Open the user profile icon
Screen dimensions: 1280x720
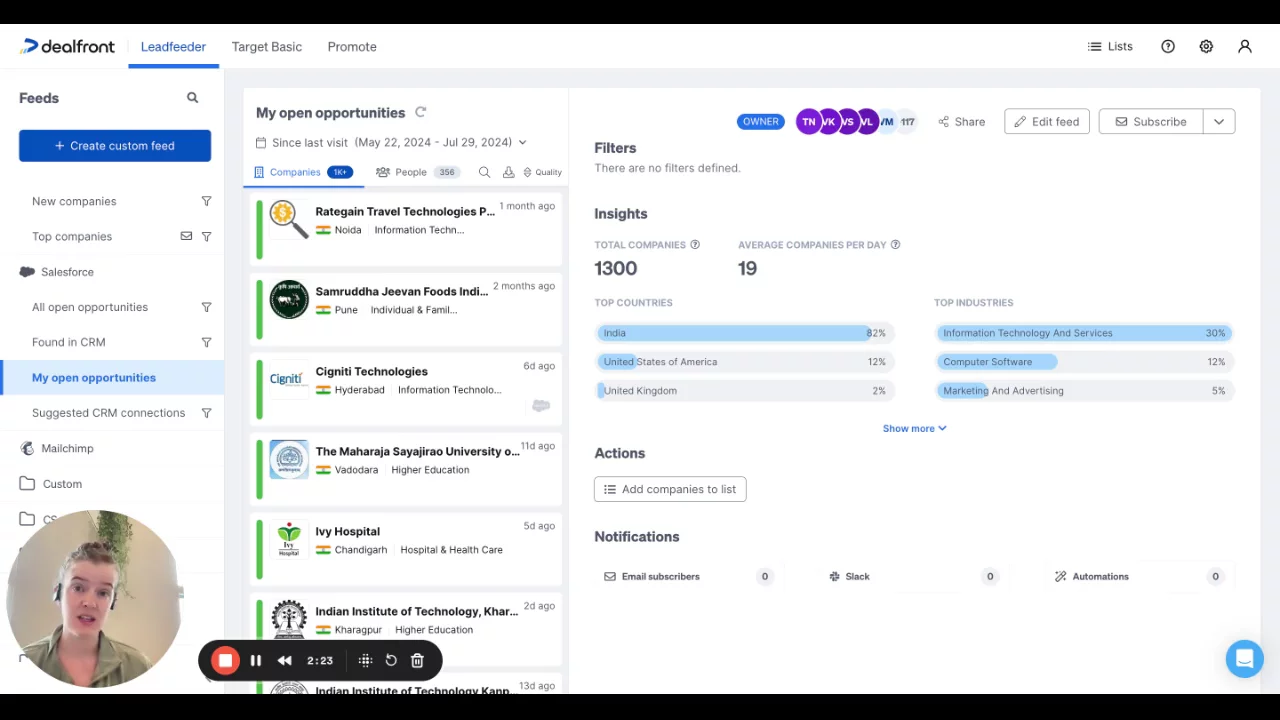click(1244, 47)
